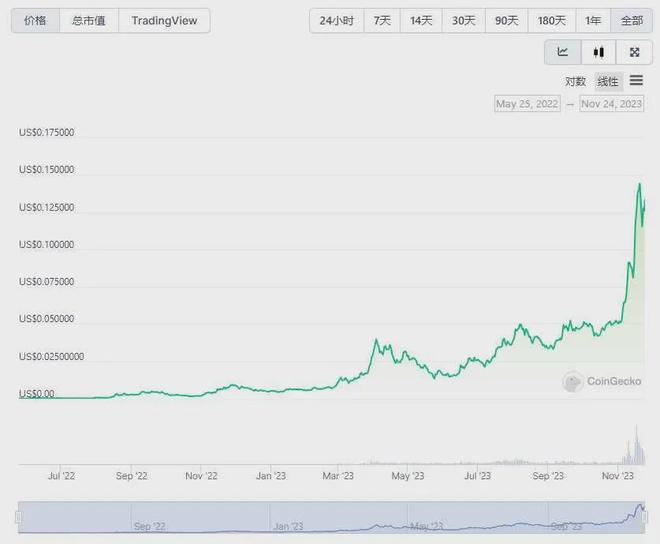Select the 价格 tab

point(35,20)
